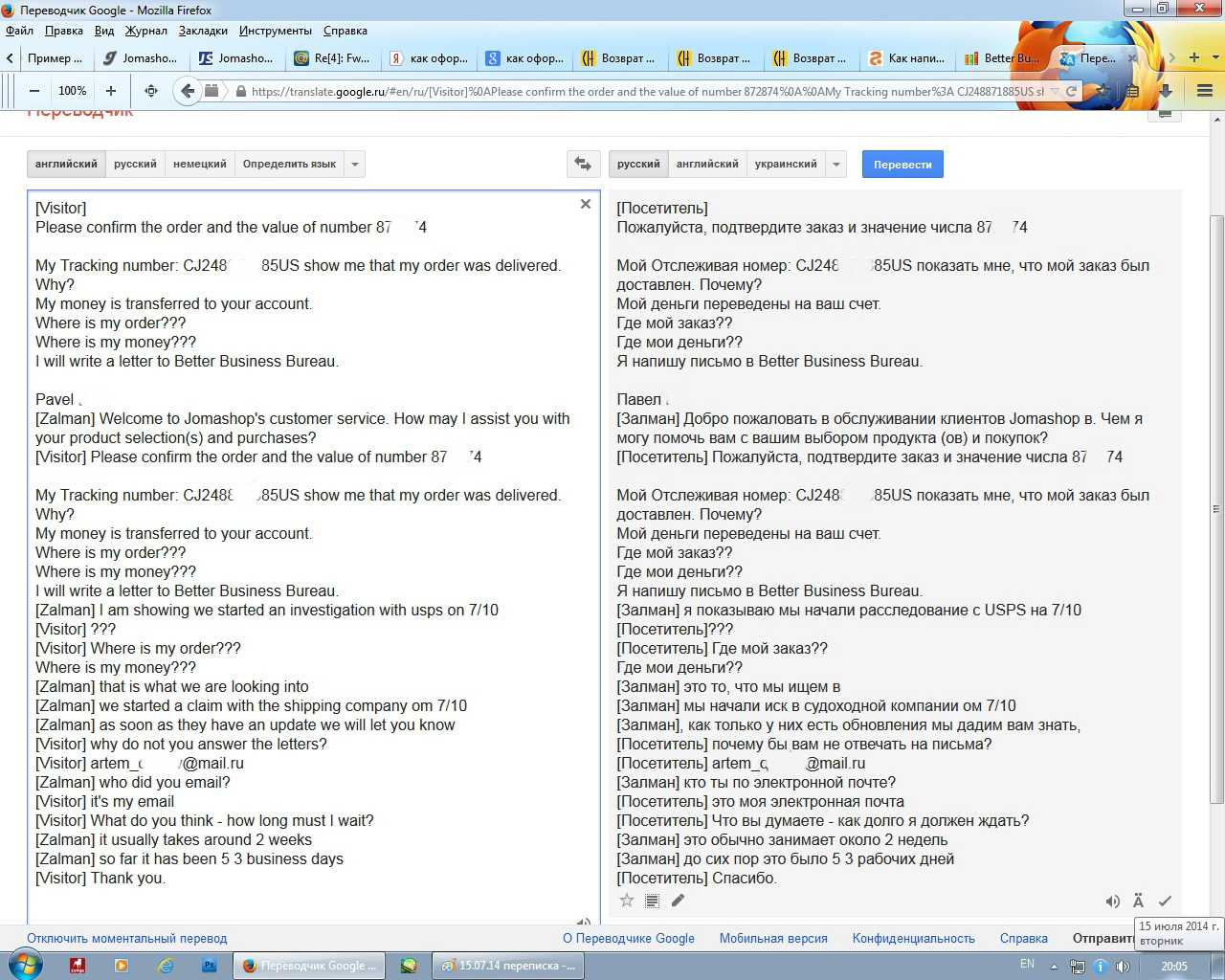Viewport: 1225px width, 980px height.
Task: Open the URL bar history dropdown
Action: (1055, 92)
